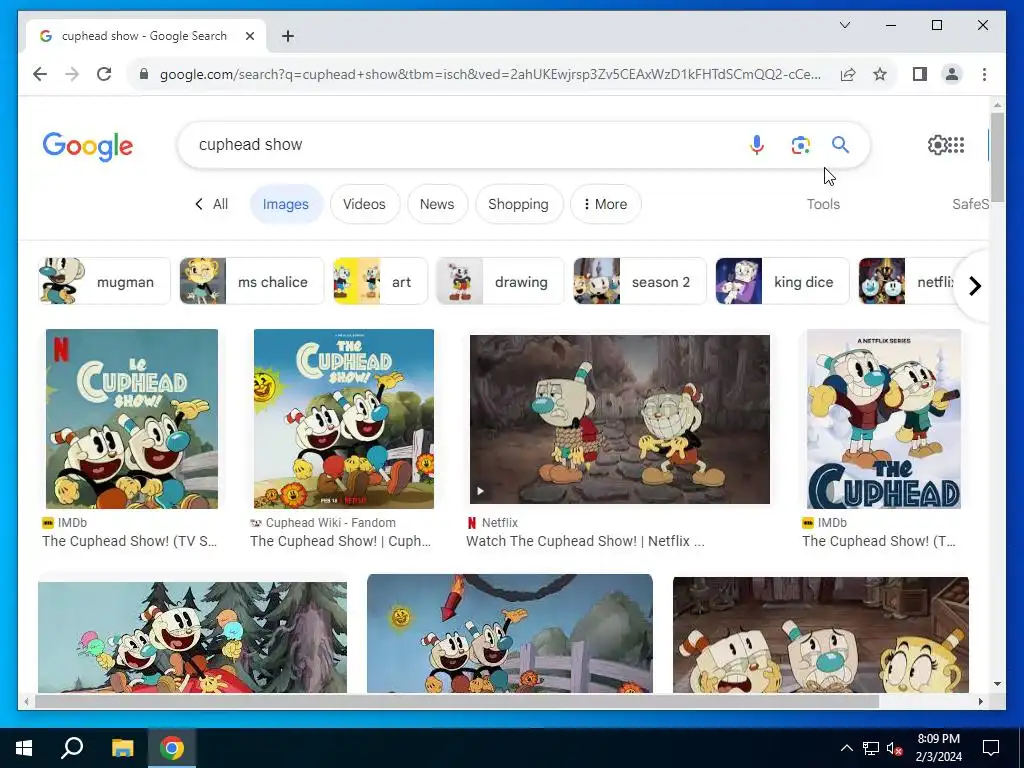The width and height of the screenshot is (1024, 768).
Task: Open Chrome profile avatar icon
Action: coord(952,74)
